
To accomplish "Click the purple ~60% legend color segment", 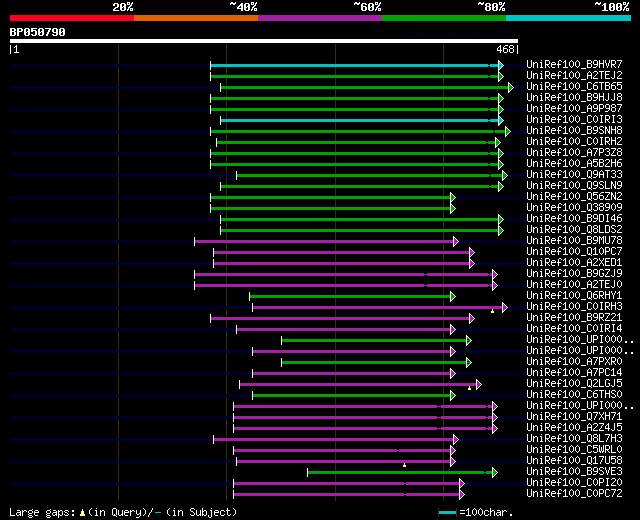I will coord(320,18).
